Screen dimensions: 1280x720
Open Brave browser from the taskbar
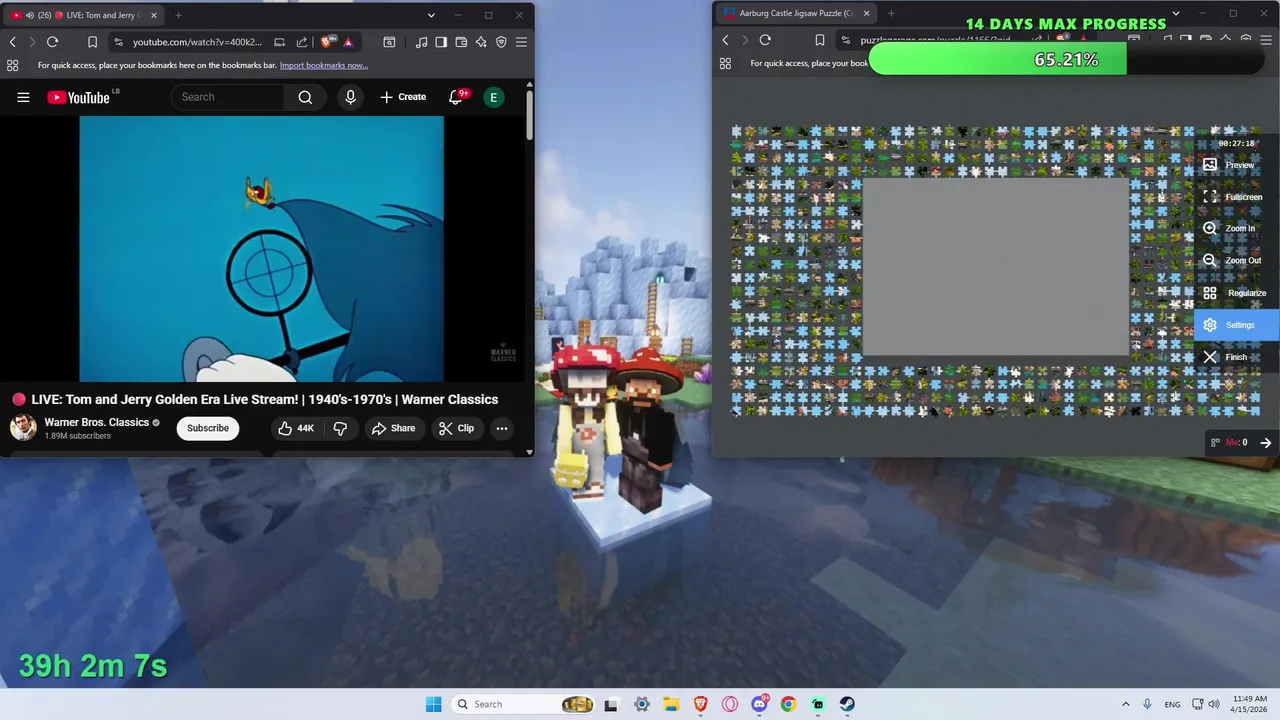pyautogui.click(x=700, y=704)
